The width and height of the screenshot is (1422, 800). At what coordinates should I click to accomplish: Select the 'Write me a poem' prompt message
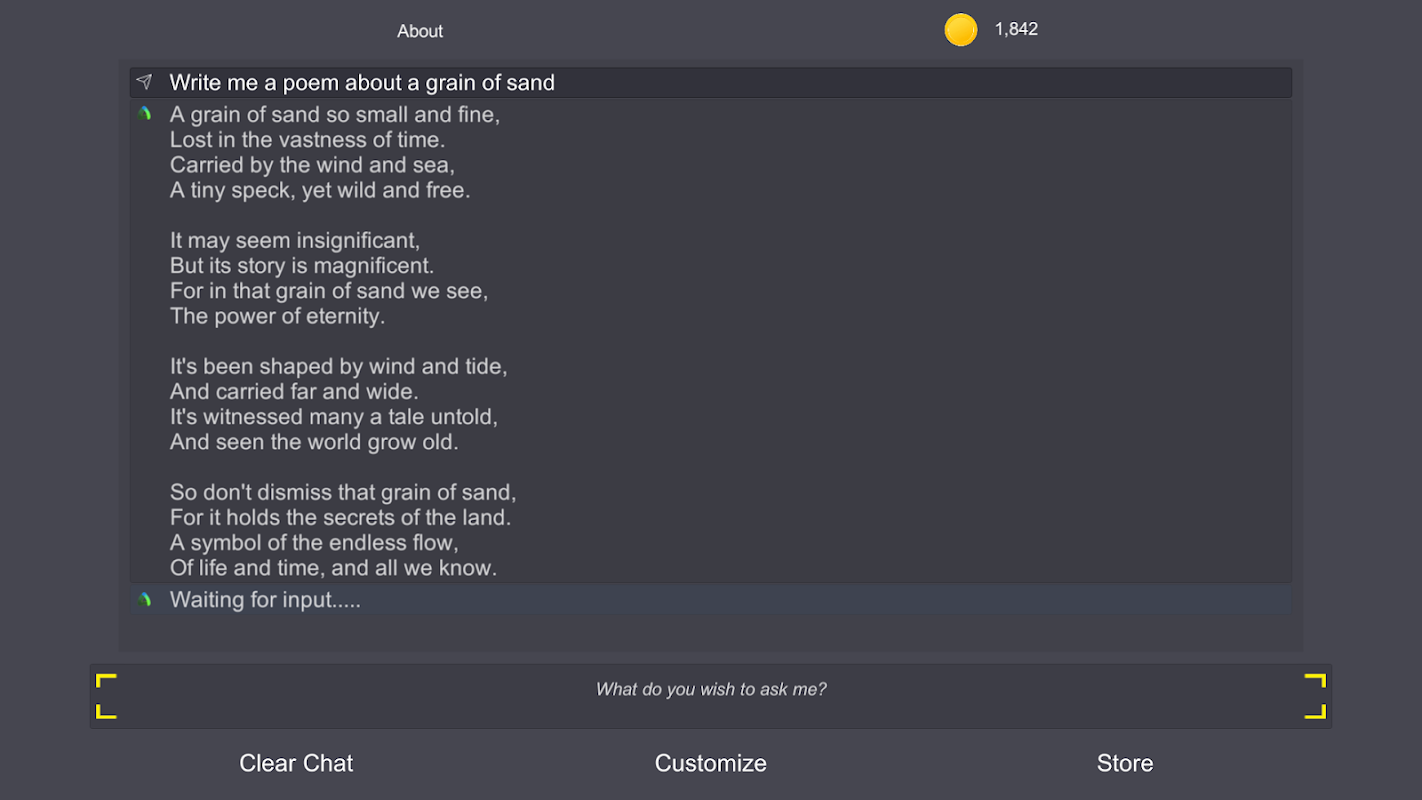click(x=362, y=83)
